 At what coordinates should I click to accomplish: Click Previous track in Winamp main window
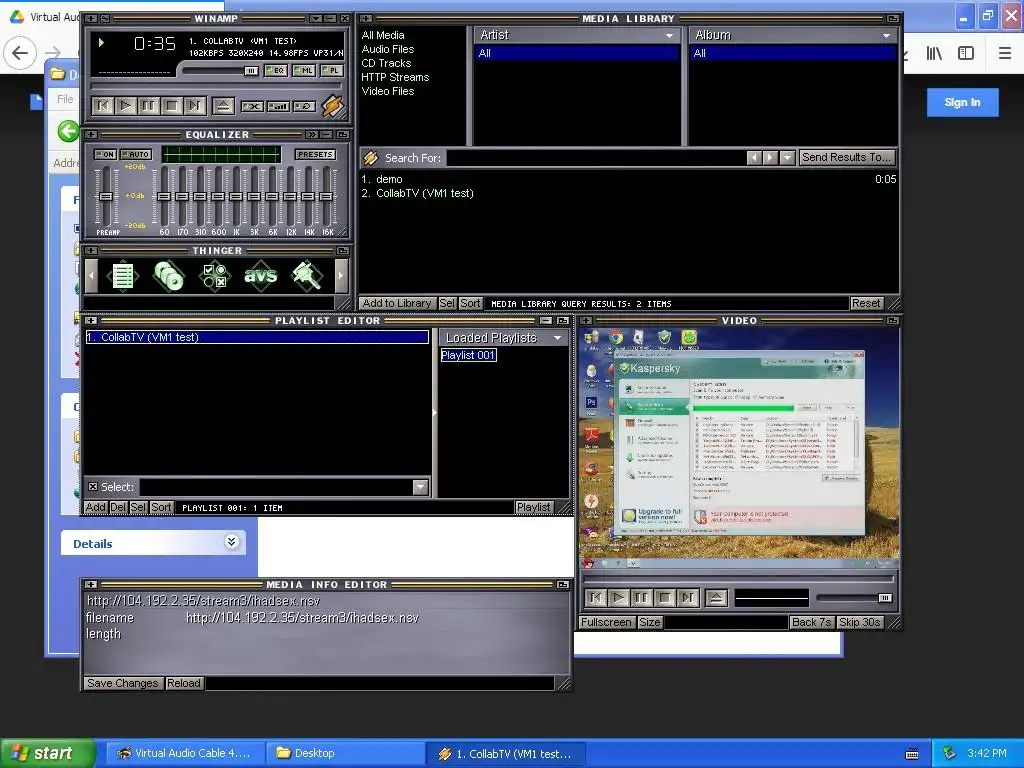click(x=103, y=106)
